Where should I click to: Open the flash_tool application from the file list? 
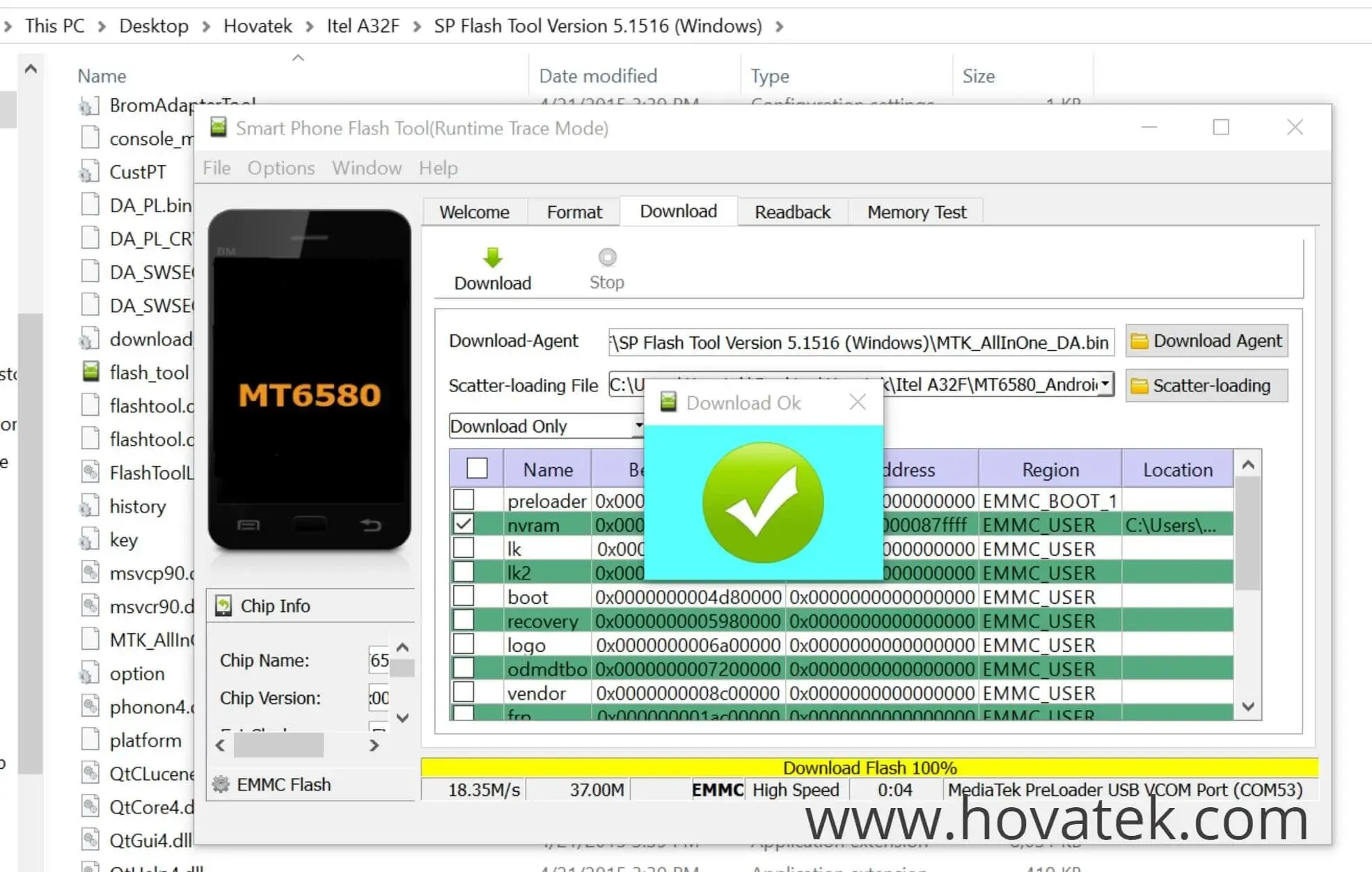pos(150,373)
